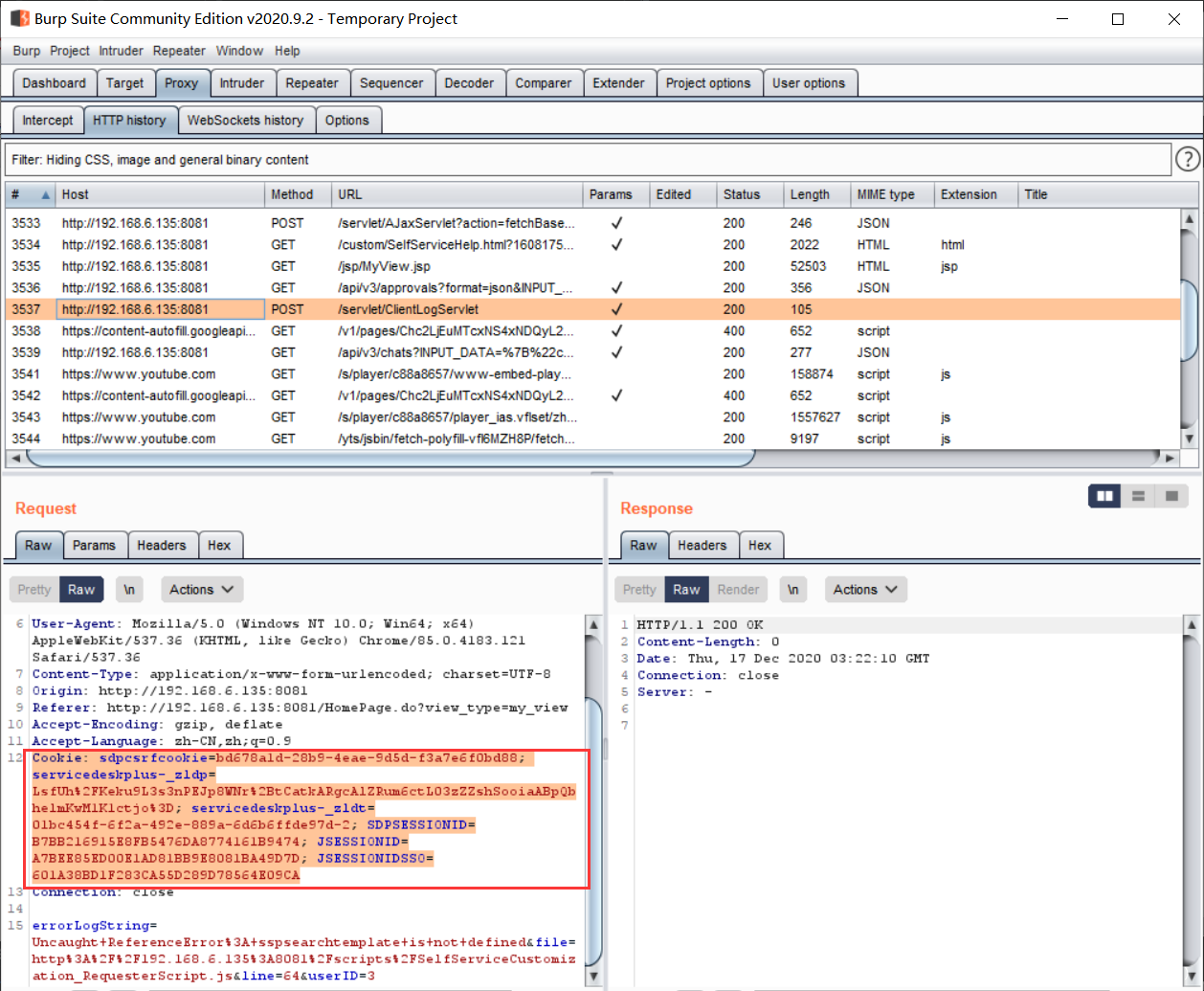Click the history table horizontal scrollbar
The image size is (1204, 991).
(x=390, y=458)
